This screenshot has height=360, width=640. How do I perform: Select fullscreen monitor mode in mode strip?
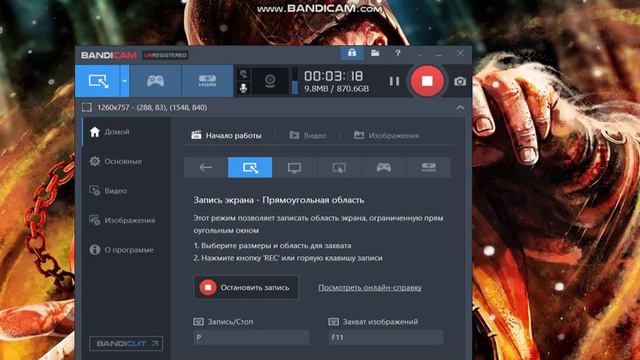coord(294,167)
